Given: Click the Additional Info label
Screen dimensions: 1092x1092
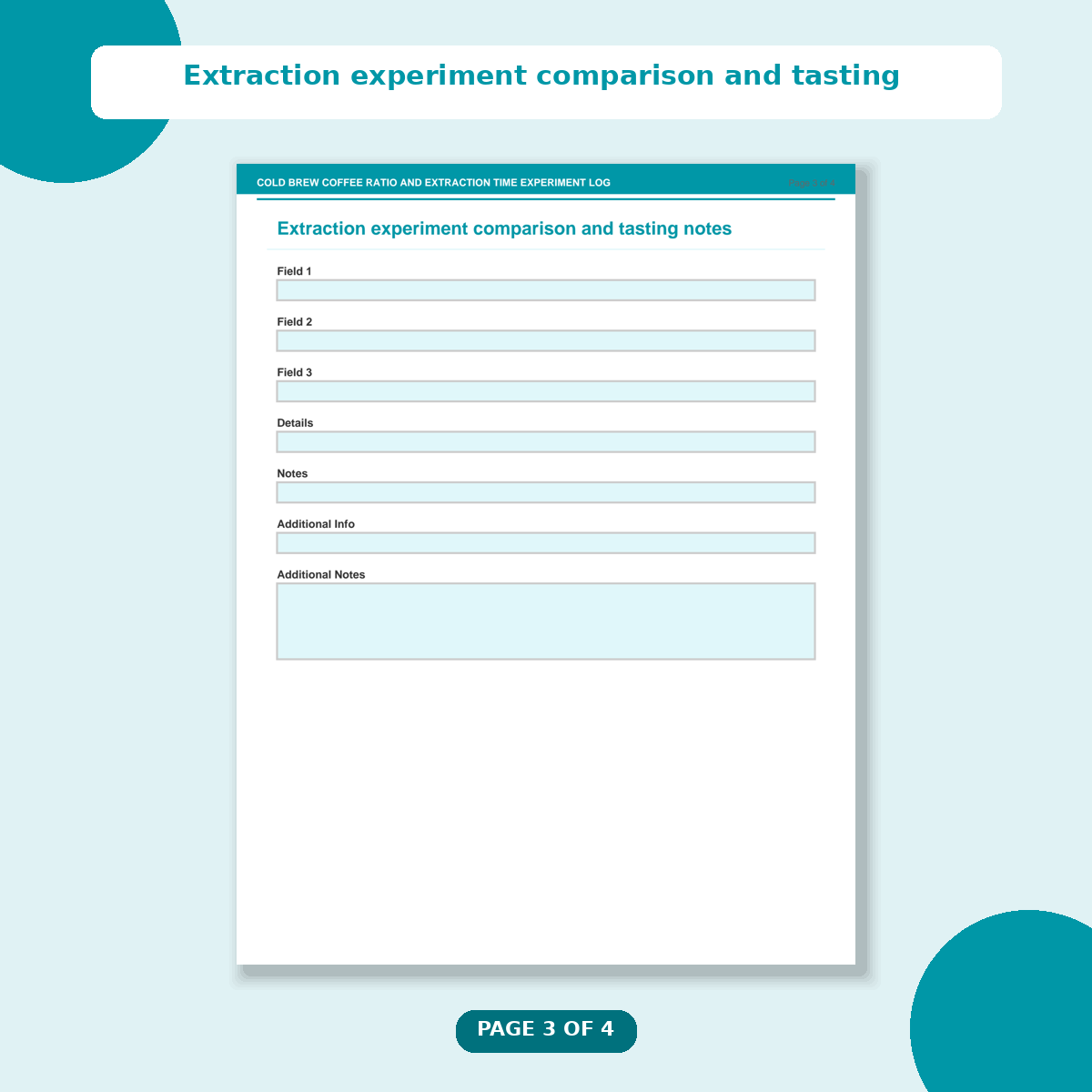Looking at the screenshot, I should click(x=316, y=524).
